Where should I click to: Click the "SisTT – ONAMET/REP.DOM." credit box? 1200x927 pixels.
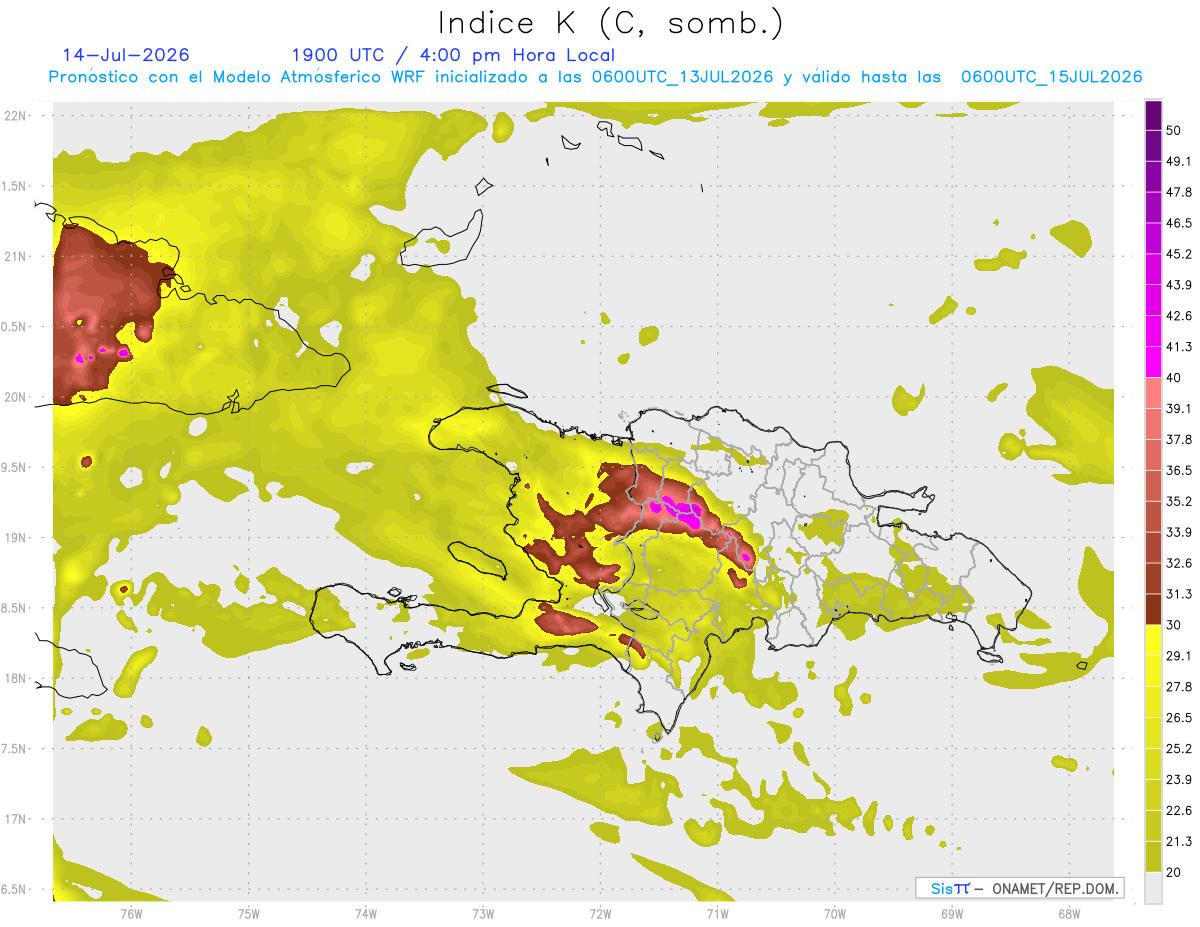(x=1019, y=888)
